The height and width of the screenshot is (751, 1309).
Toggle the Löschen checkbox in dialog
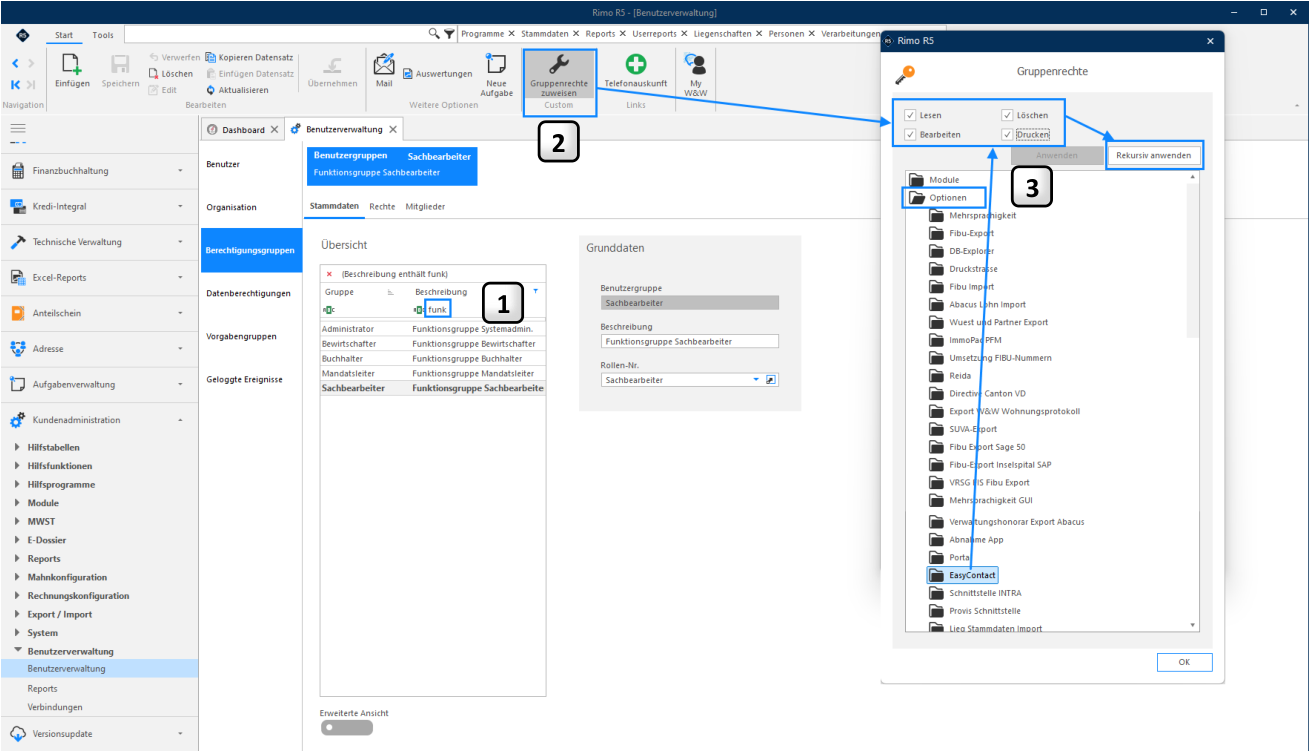point(1007,116)
